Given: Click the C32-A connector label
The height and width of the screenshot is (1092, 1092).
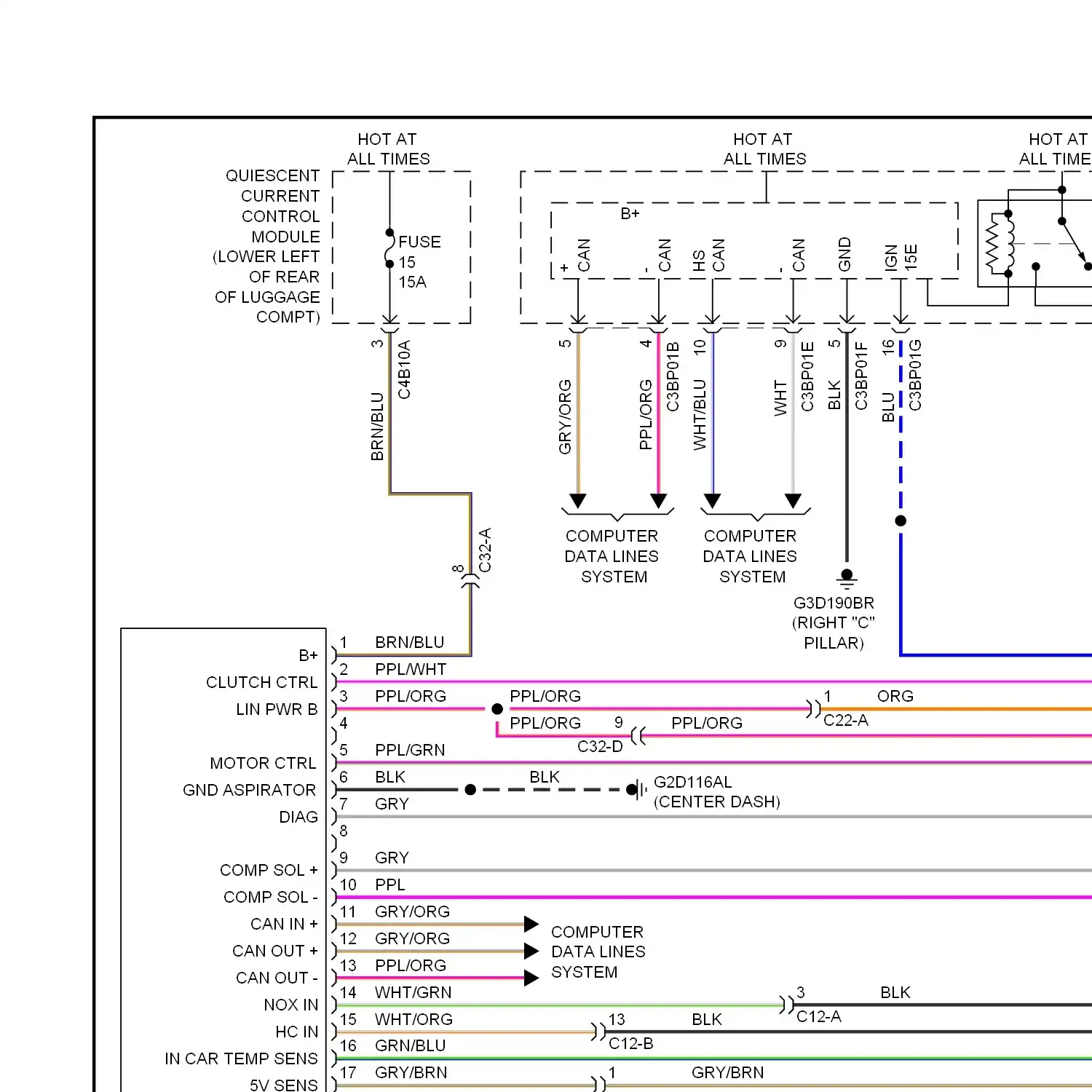Looking at the screenshot, I should click(485, 550).
